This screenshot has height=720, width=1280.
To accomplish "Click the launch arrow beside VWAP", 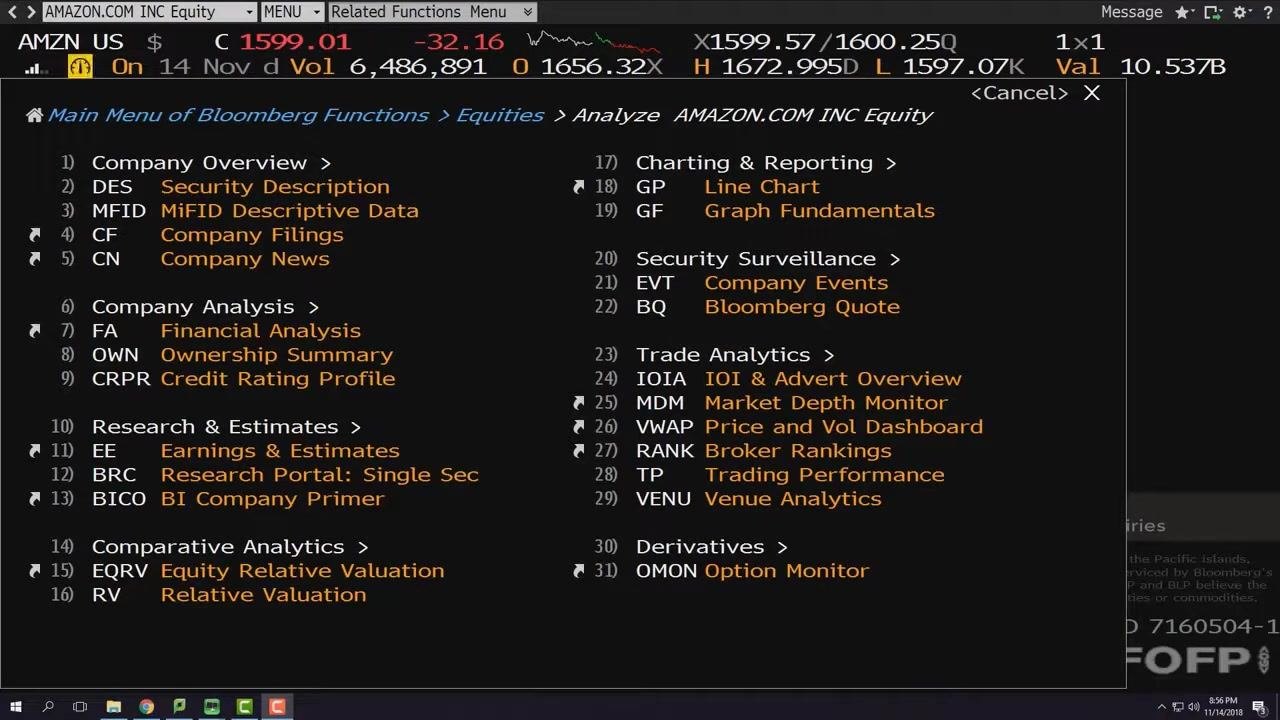I will click(579, 427).
